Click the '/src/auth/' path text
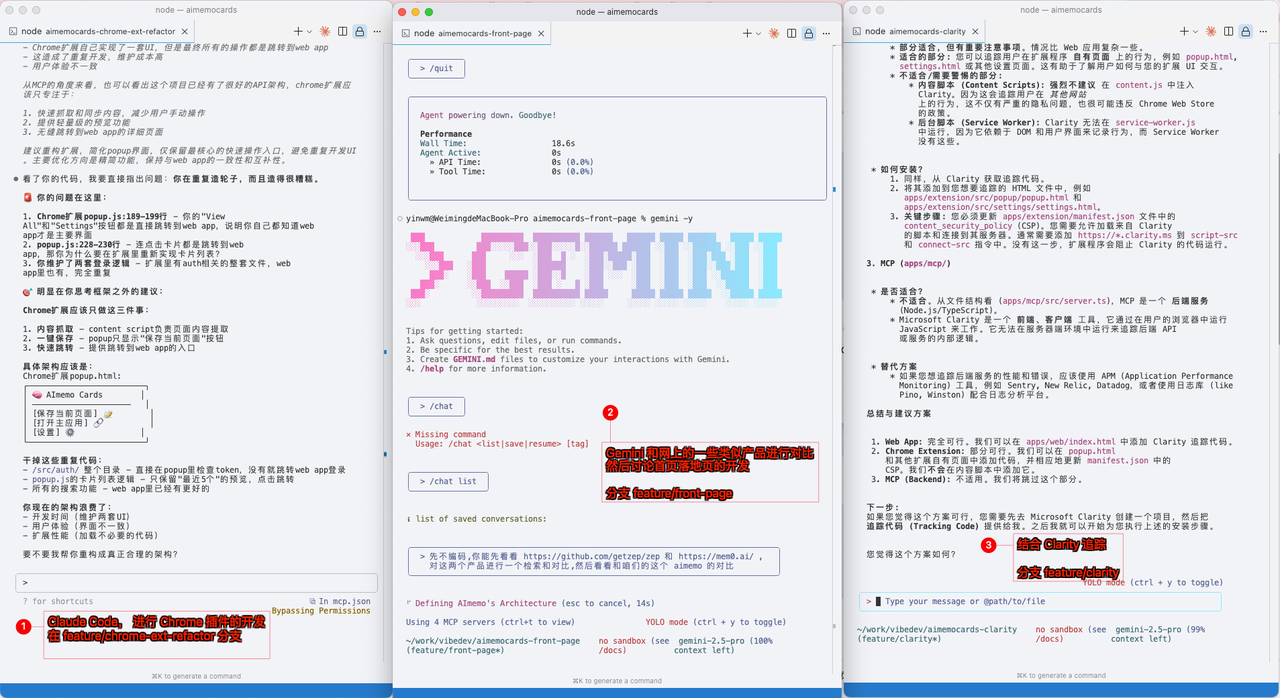The image size is (1280, 698). (56, 469)
